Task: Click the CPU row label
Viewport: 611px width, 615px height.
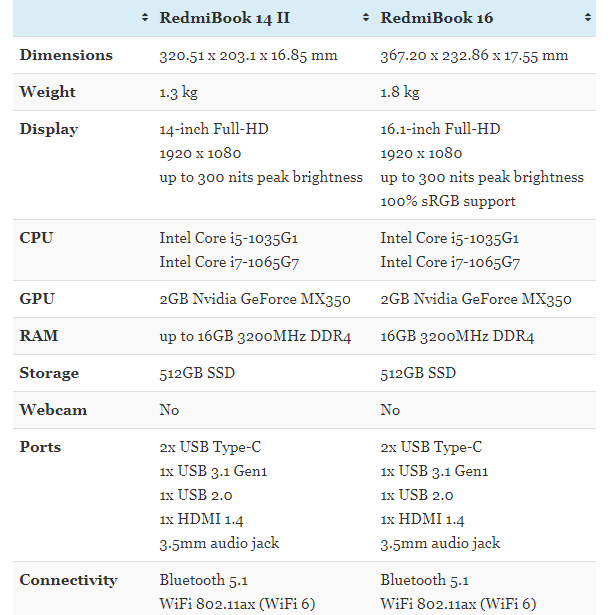Action: pos(36,238)
